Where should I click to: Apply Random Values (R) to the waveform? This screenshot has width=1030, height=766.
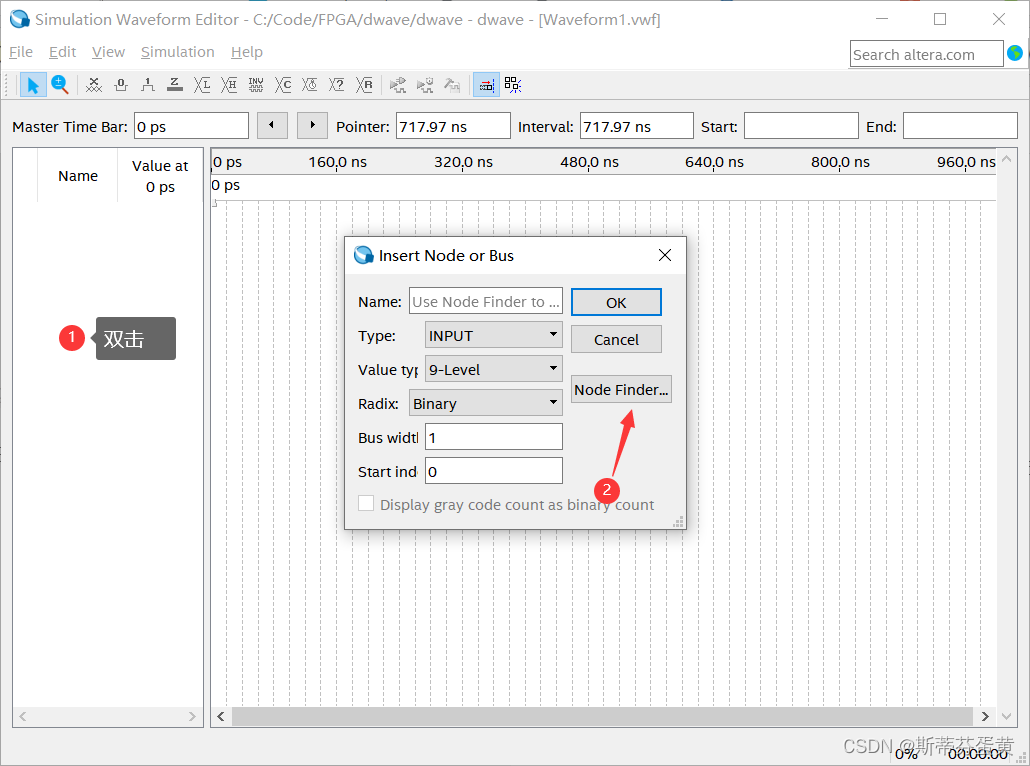pos(364,85)
